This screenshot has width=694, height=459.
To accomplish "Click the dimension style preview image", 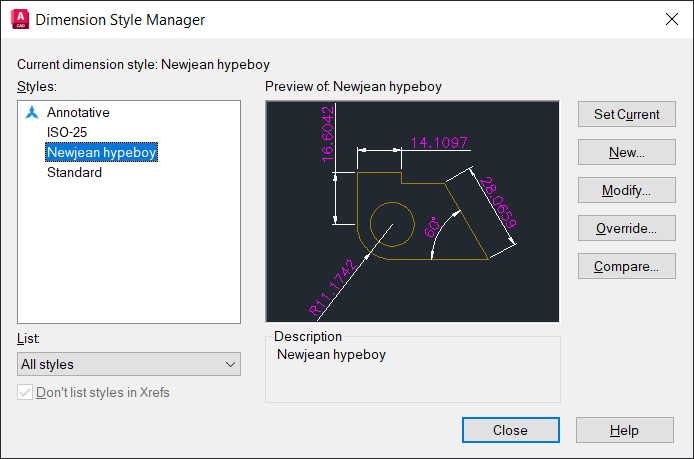I will click(412, 212).
